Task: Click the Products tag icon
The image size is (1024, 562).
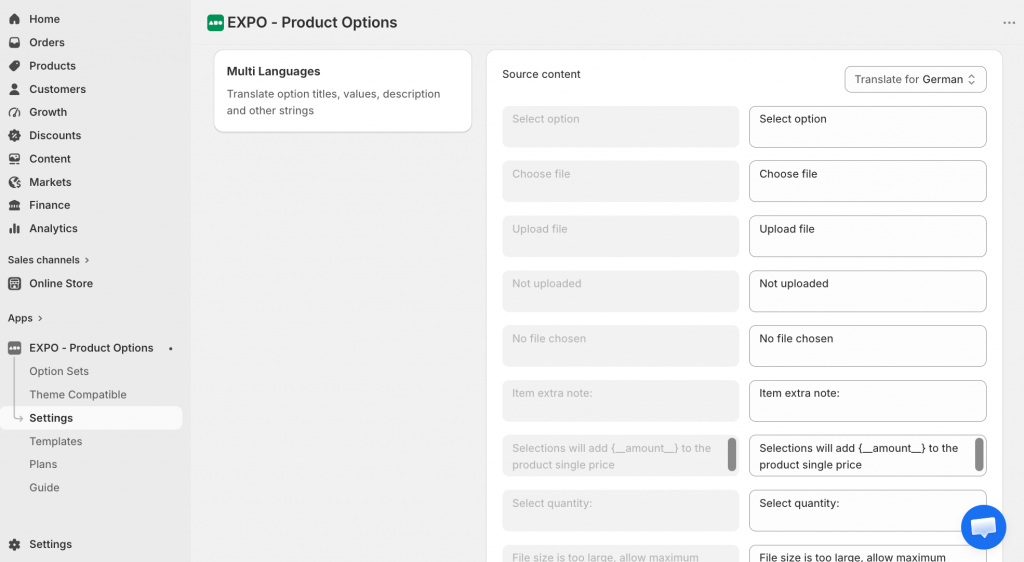Action: click(14, 66)
